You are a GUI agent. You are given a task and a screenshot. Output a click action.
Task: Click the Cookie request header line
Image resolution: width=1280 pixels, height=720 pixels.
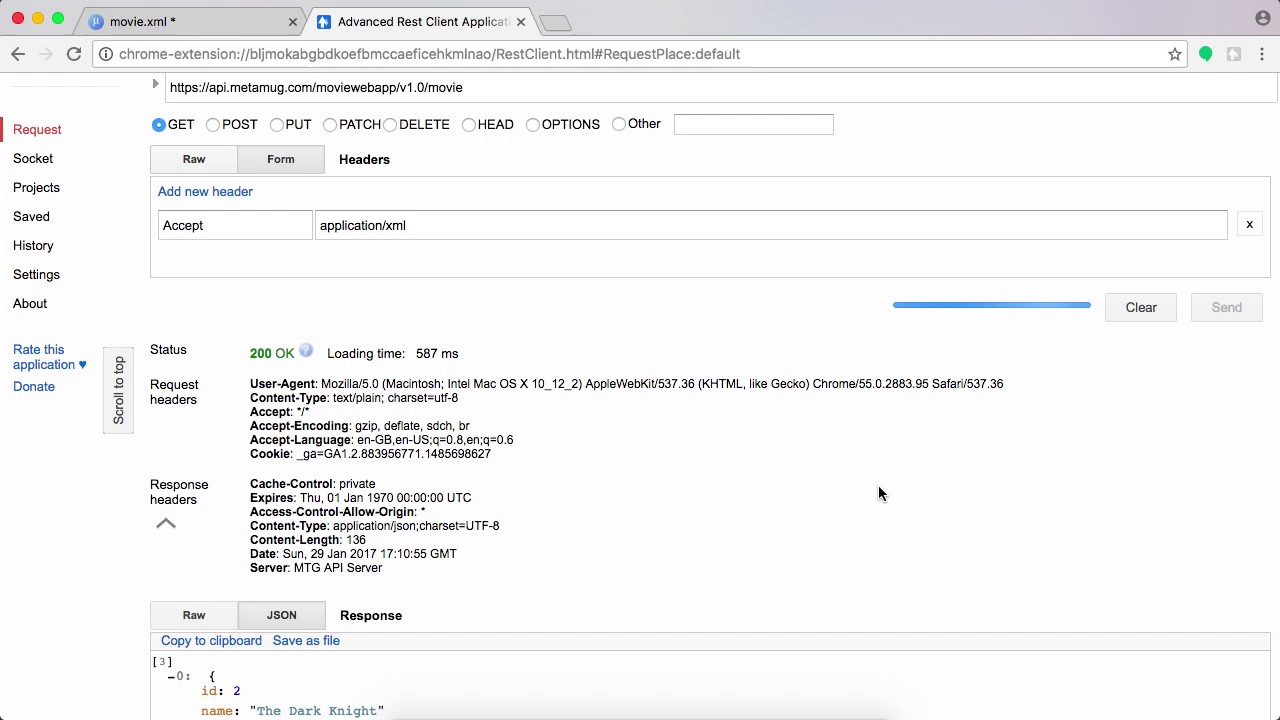coord(370,453)
